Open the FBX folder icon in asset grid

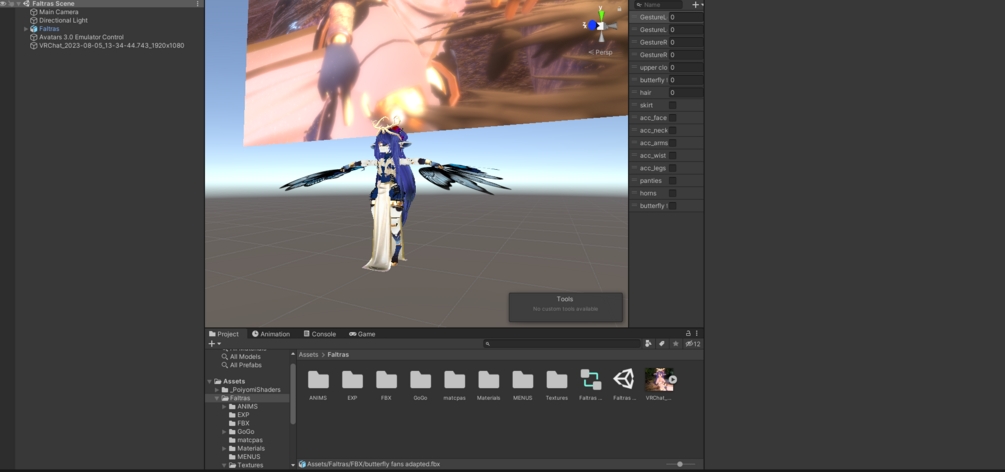386,380
